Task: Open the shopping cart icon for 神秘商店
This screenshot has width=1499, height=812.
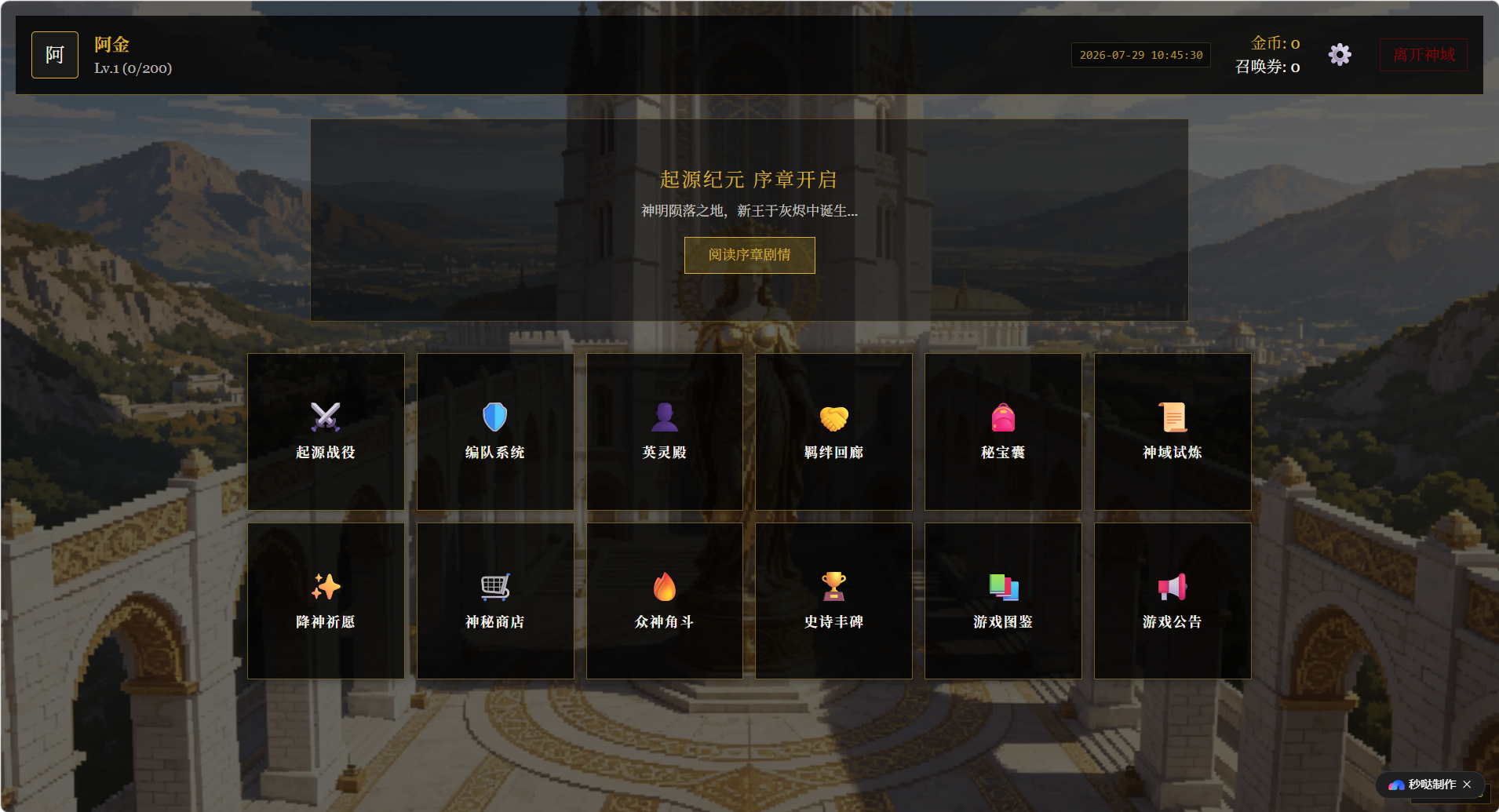Action: coord(494,587)
